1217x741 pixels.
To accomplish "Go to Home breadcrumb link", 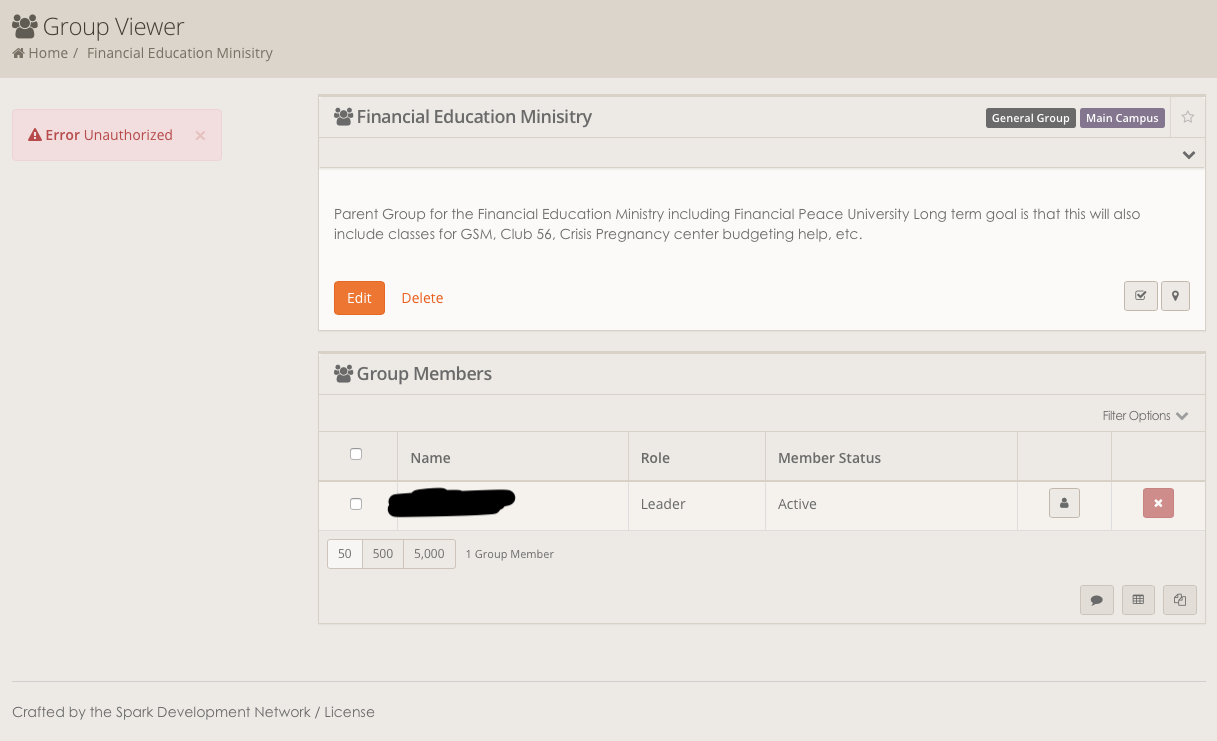I will pyautogui.click(x=47, y=53).
